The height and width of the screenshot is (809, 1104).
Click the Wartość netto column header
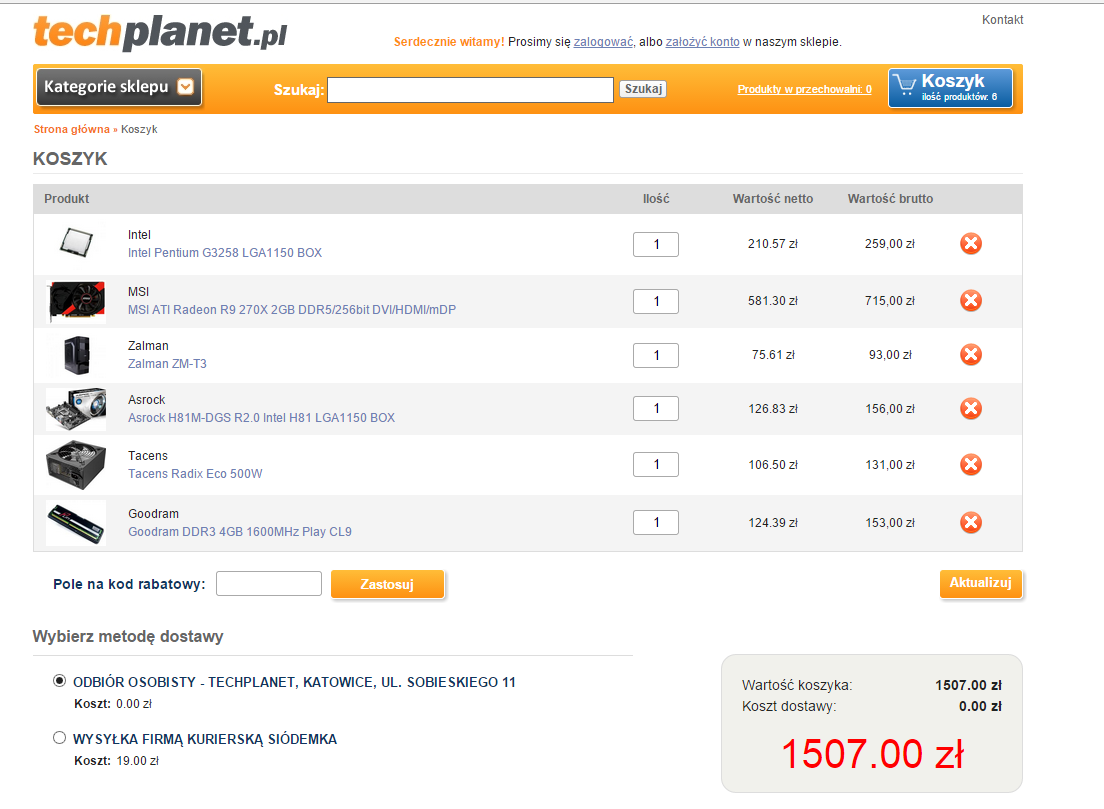(772, 199)
